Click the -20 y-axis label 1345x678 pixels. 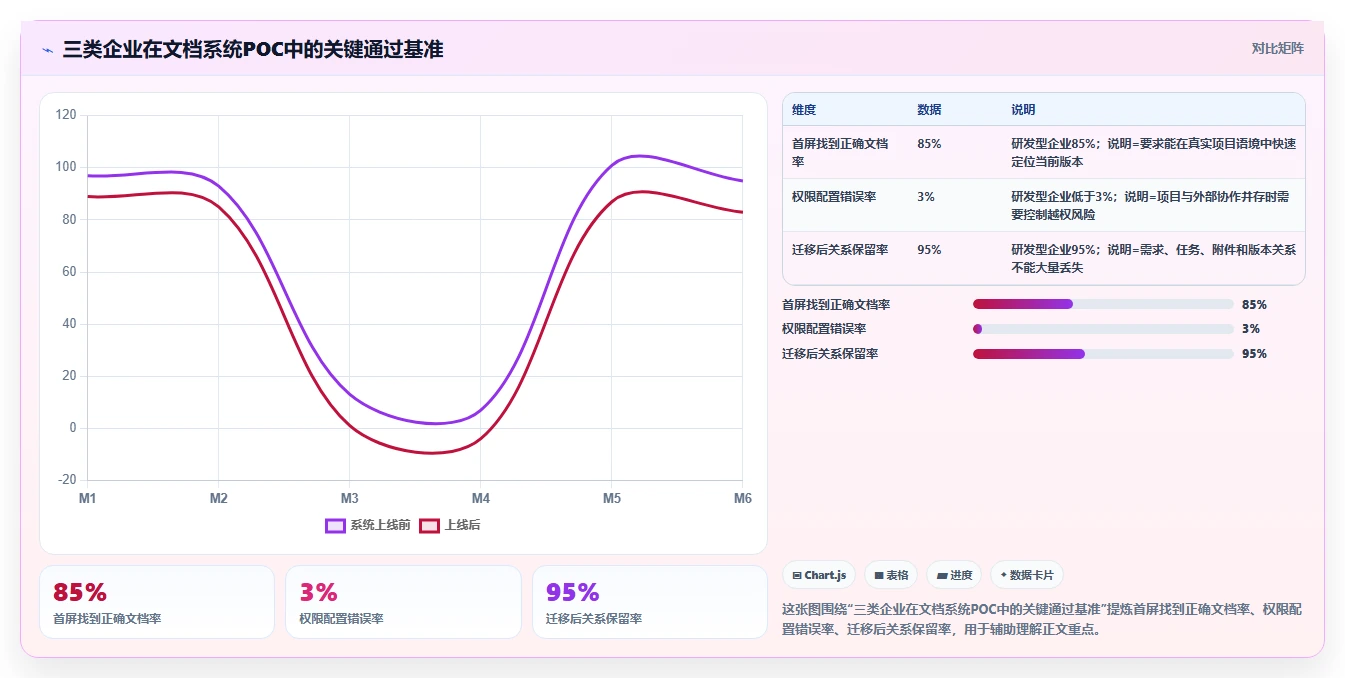click(x=67, y=480)
